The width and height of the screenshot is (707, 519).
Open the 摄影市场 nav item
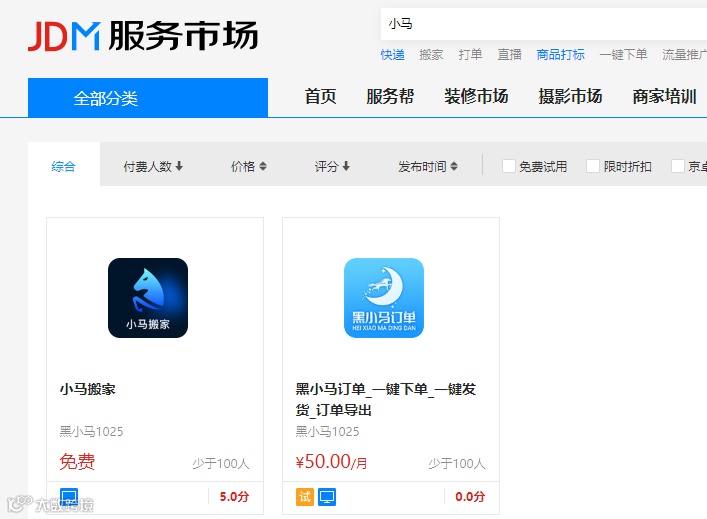[570, 96]
